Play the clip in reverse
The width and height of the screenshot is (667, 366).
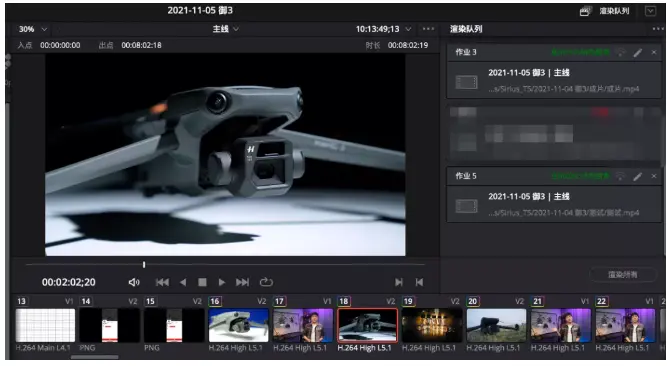pyautogui.click(x=183, y=282)
